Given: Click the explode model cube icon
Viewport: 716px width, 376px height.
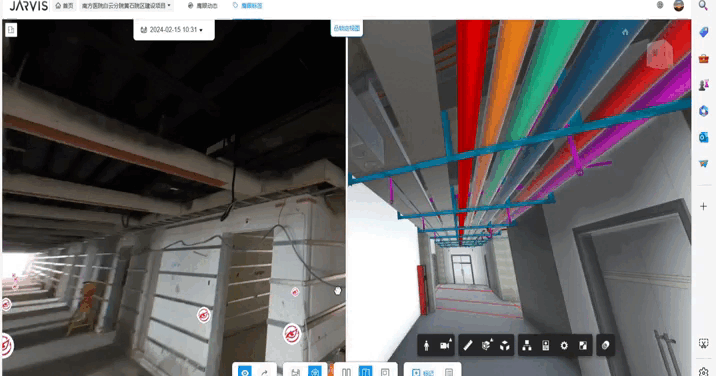Looking at the screenshot, I should (505, 345).
